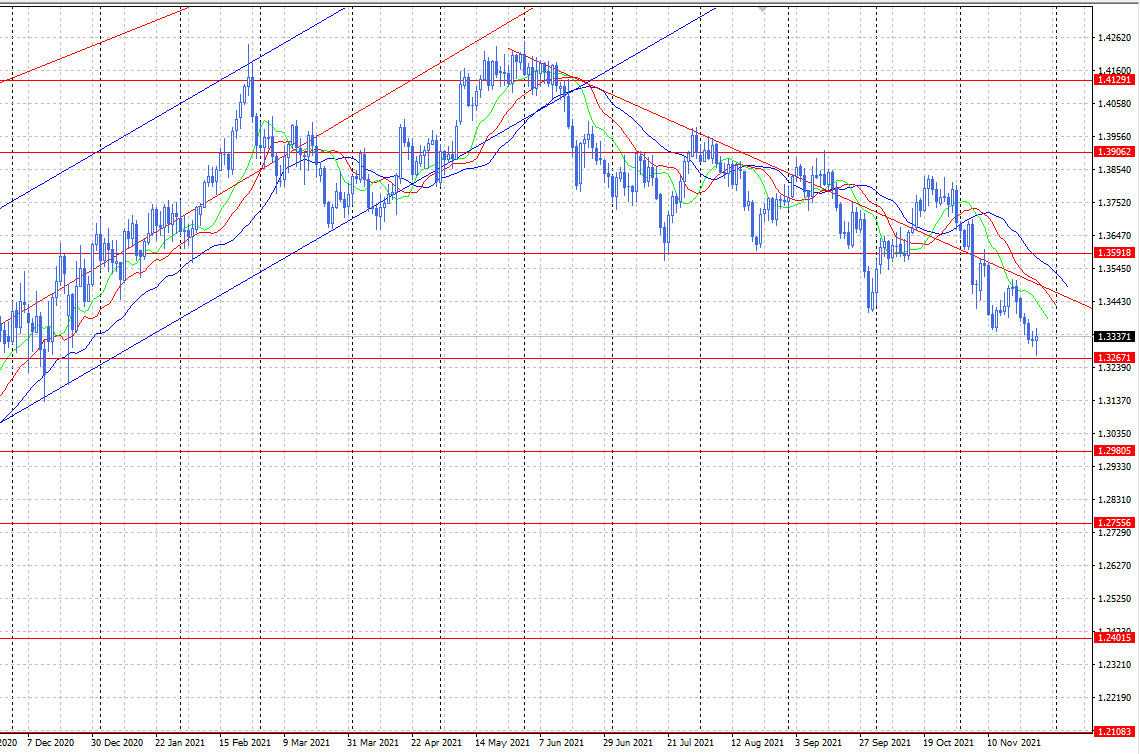Select the red 1.27556 level label
This screenshot has height=754, width=1140.
click(x=1114, y=523)
